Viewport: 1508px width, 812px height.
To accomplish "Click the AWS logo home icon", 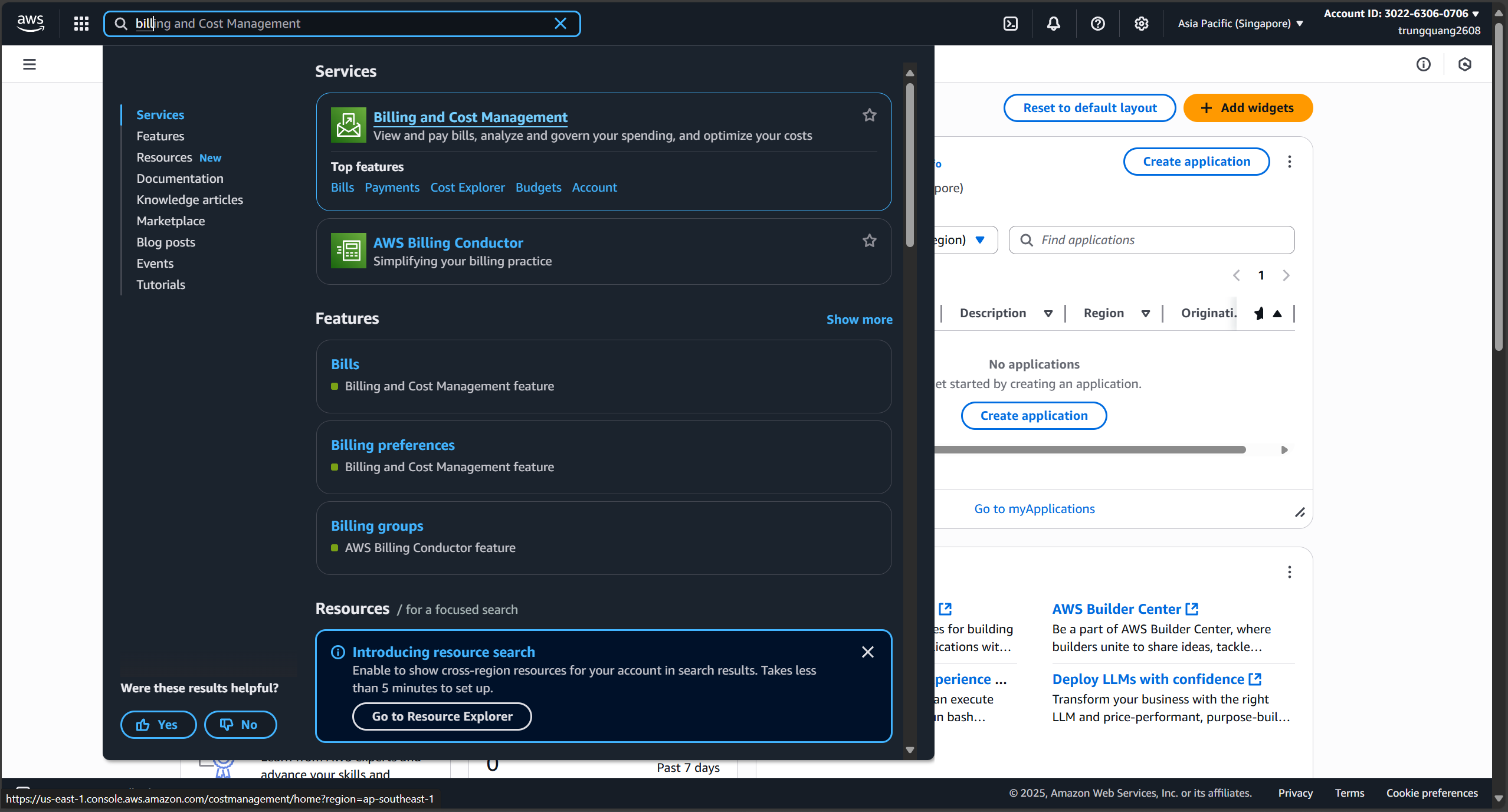I will [x=30, y=23].
